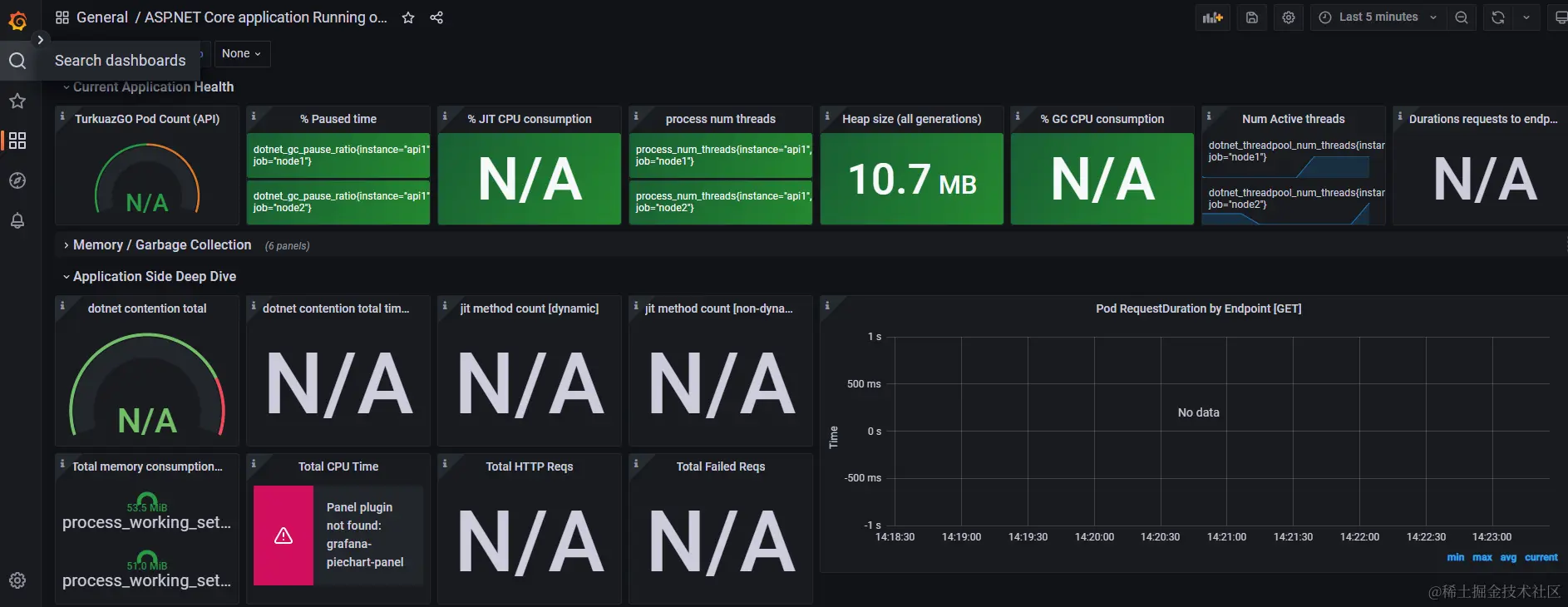Click the dashboard grid icon beside General
1568x607 pixels.
[62, 17]
